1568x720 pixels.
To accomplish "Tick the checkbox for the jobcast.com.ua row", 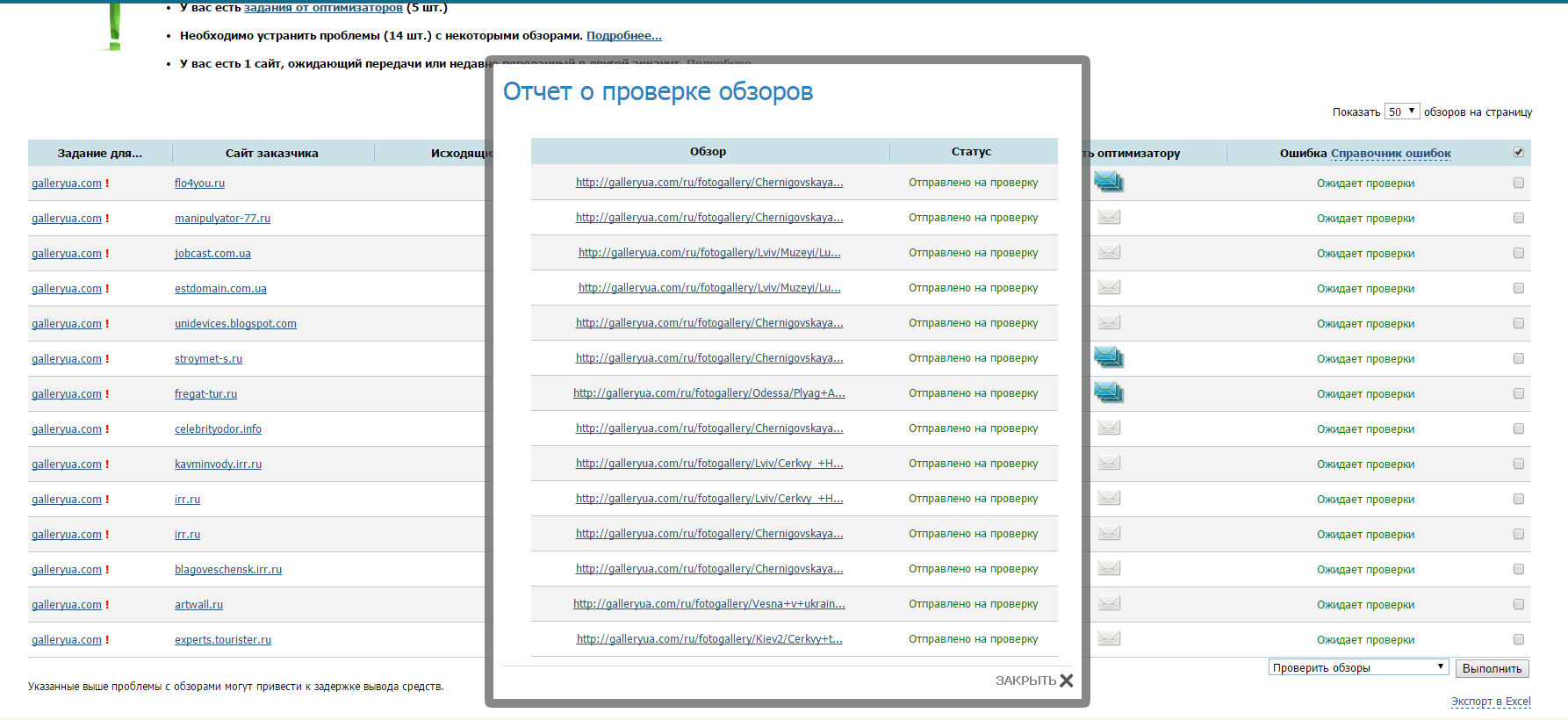I will point(1519,253).
